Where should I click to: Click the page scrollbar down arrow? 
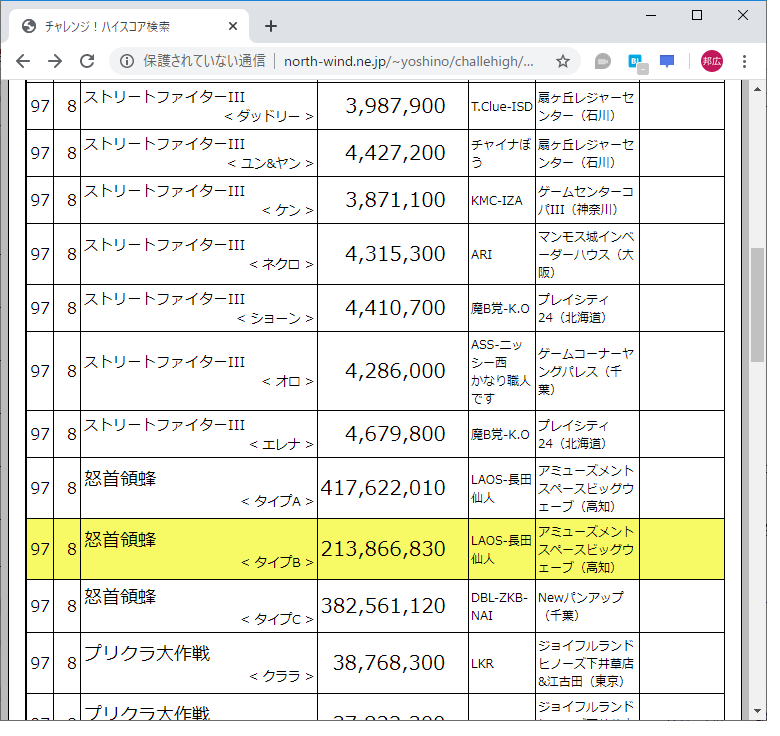(757, 711)
